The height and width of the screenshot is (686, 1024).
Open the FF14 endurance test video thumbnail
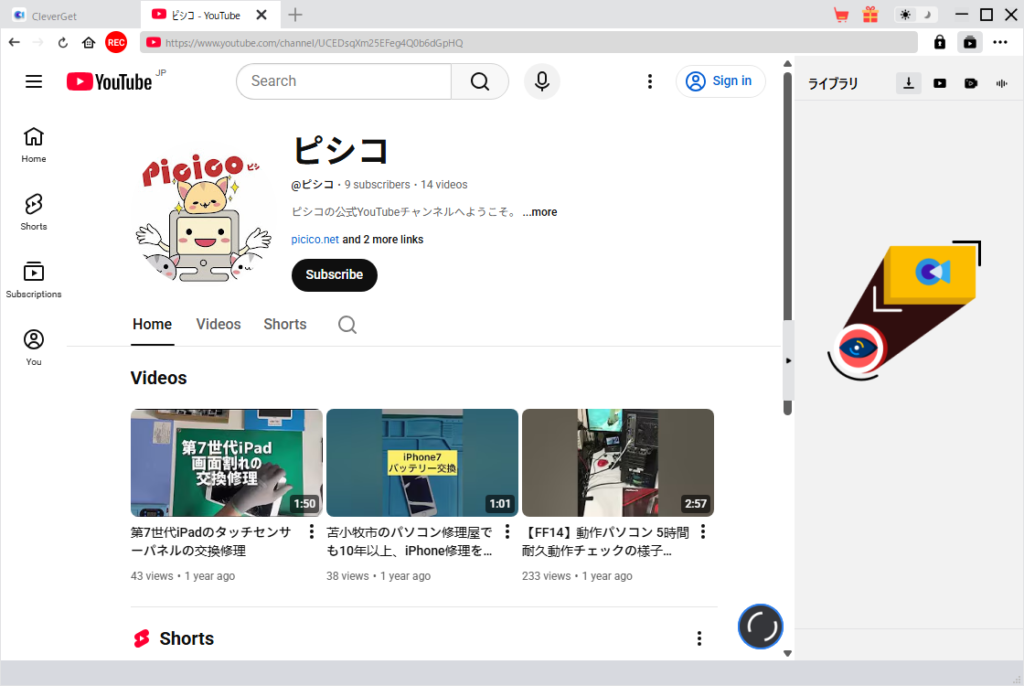(x=617, y=462)
